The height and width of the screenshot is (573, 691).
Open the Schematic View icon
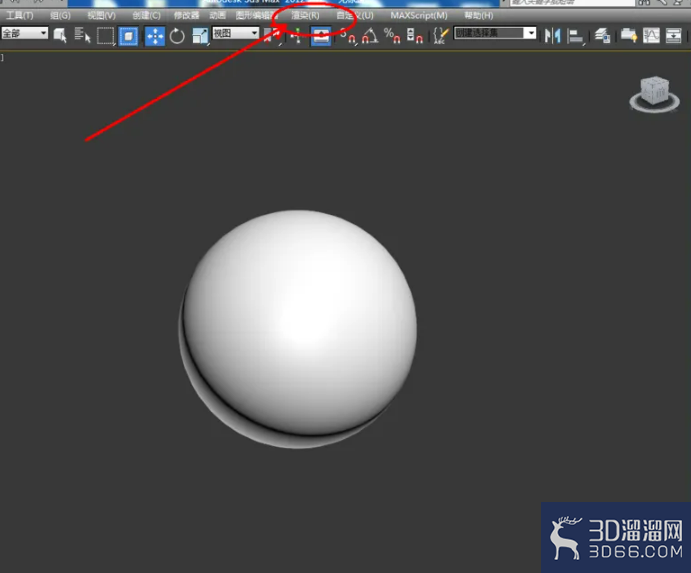(x=673, y=35)
